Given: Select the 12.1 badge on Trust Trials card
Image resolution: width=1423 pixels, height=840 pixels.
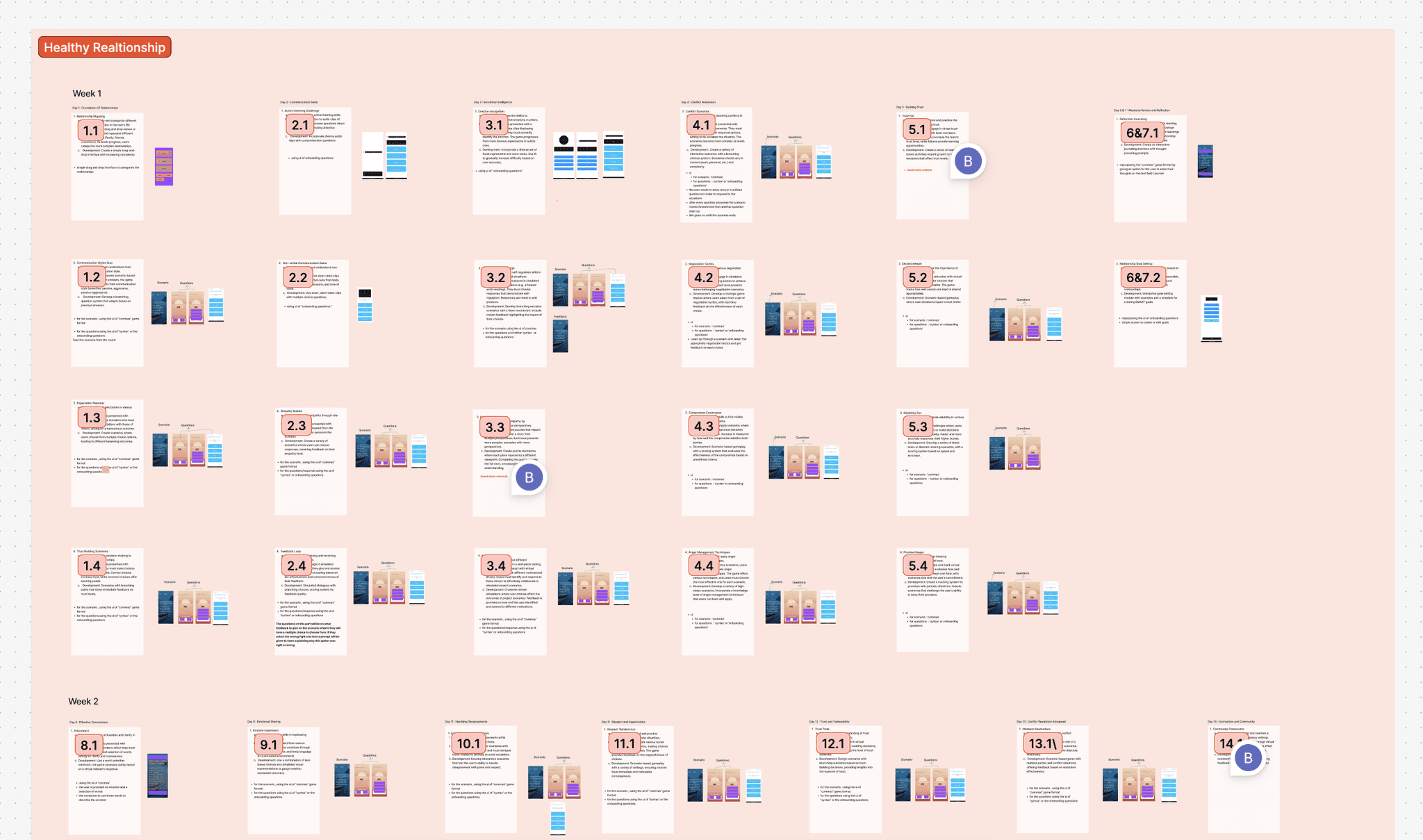Looking at the screenshot, I should click(832, 743).
